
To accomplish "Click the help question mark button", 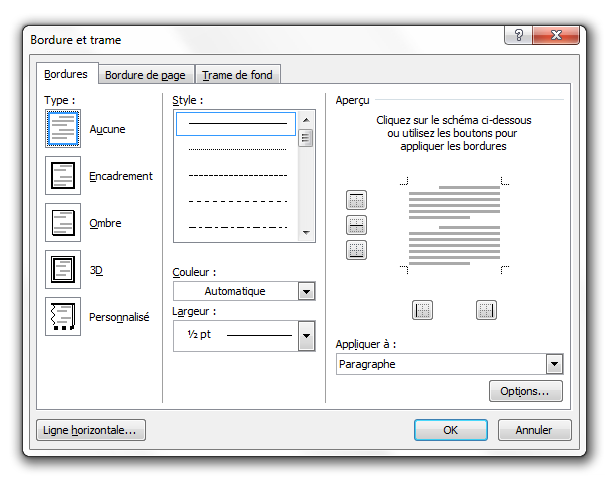I will pos(518,37).
